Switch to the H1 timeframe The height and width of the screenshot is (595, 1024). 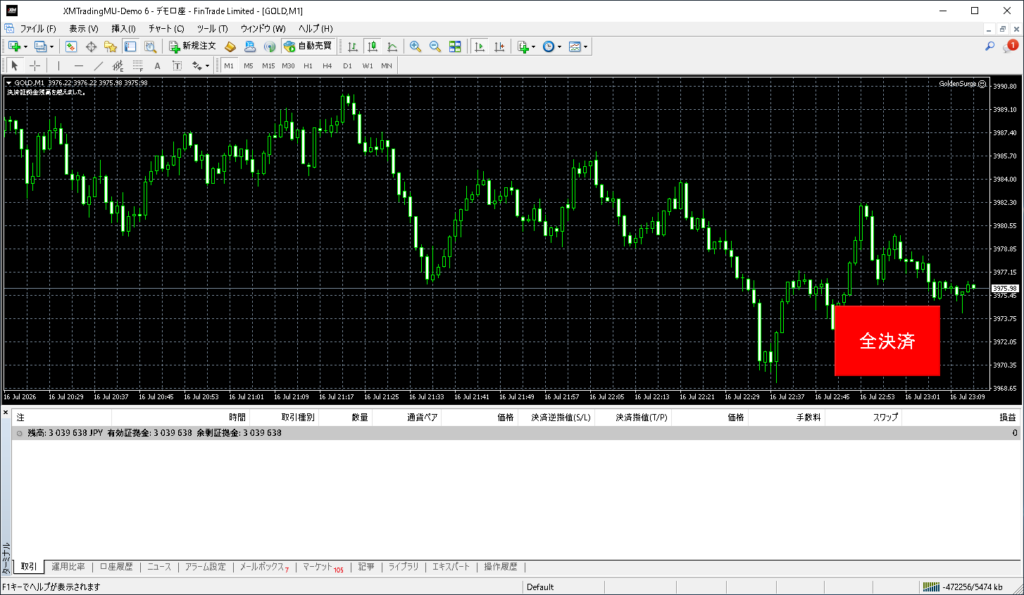pyautogui.click(x=308, y=65)
